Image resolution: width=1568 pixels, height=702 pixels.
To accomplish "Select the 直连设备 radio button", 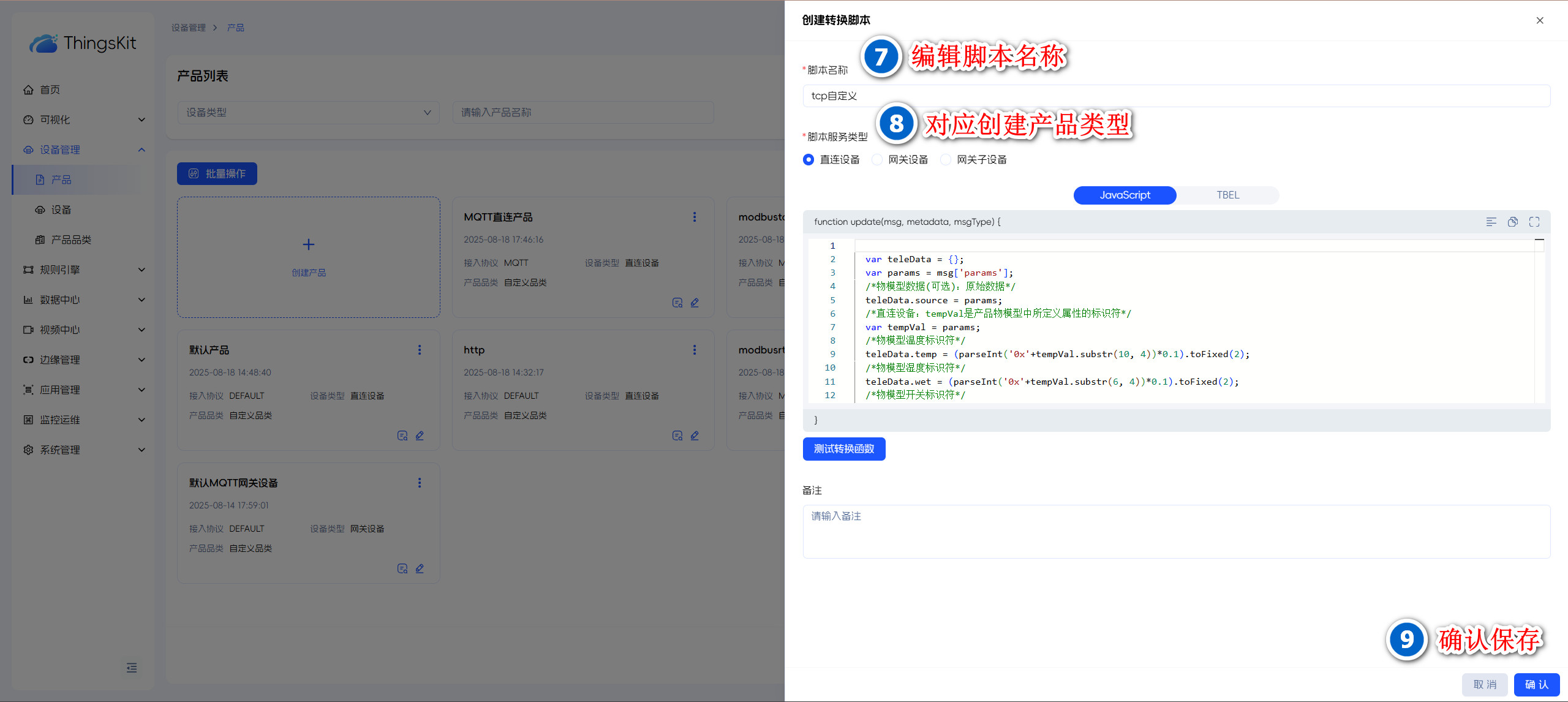I will coord(809,160).
